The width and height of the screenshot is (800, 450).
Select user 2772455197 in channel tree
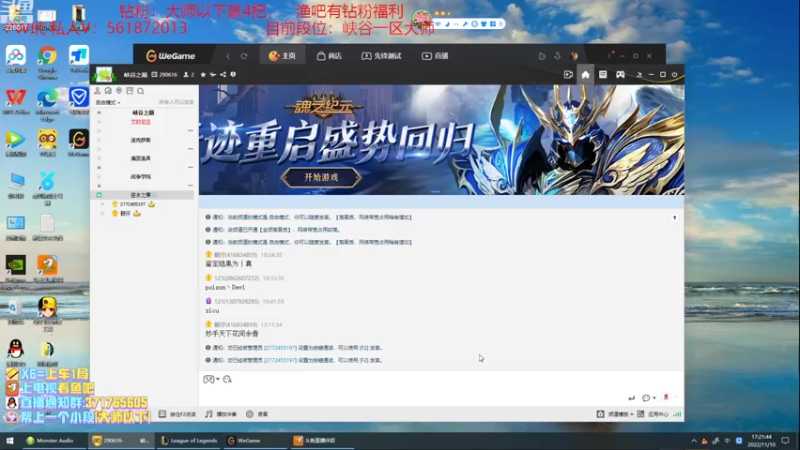(x=133, y=204)
